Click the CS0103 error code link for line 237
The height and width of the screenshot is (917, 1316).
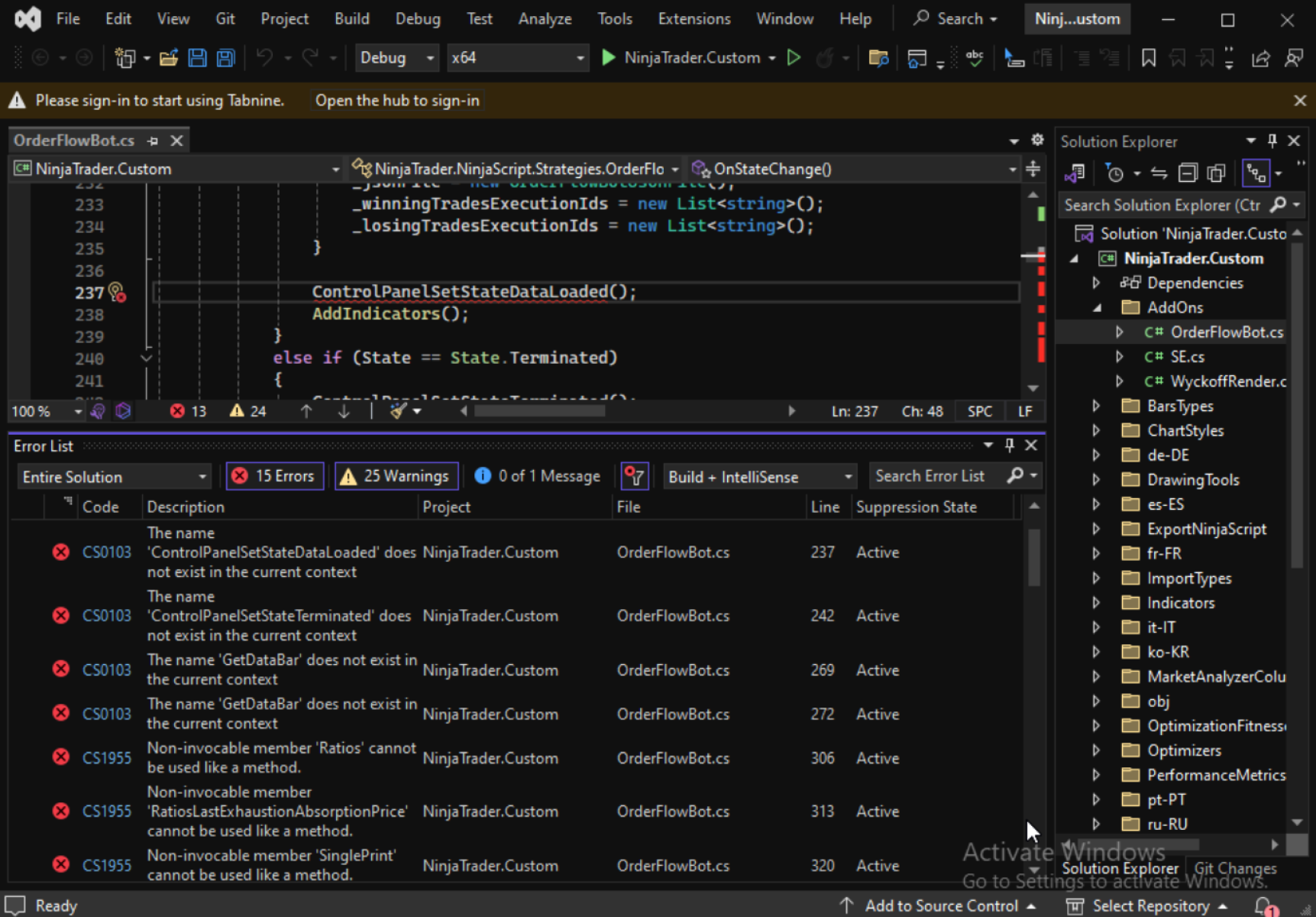106,552
